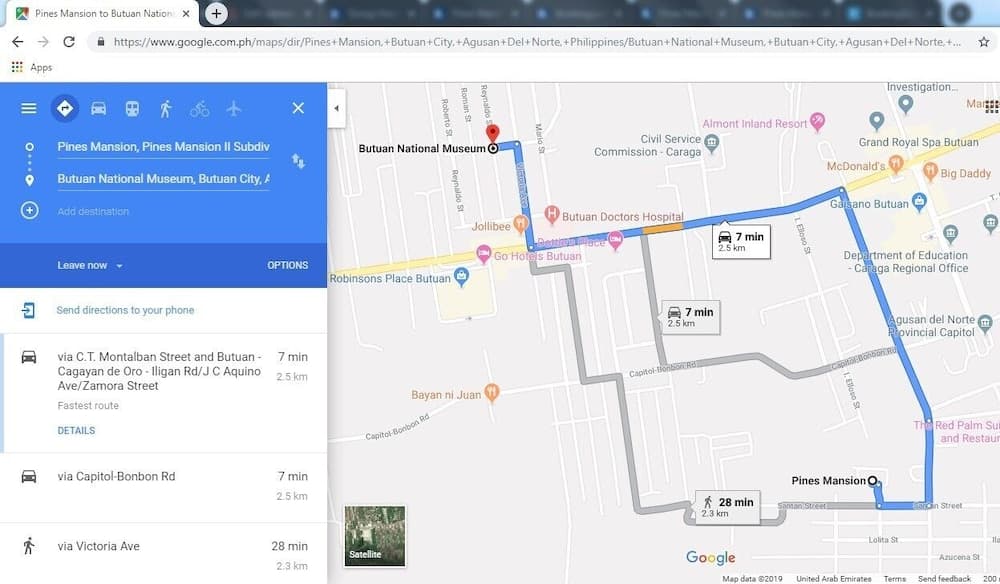The image size is (1000, 584).
Task: Collapse the side panel arrow
Action: click(336, 108)
